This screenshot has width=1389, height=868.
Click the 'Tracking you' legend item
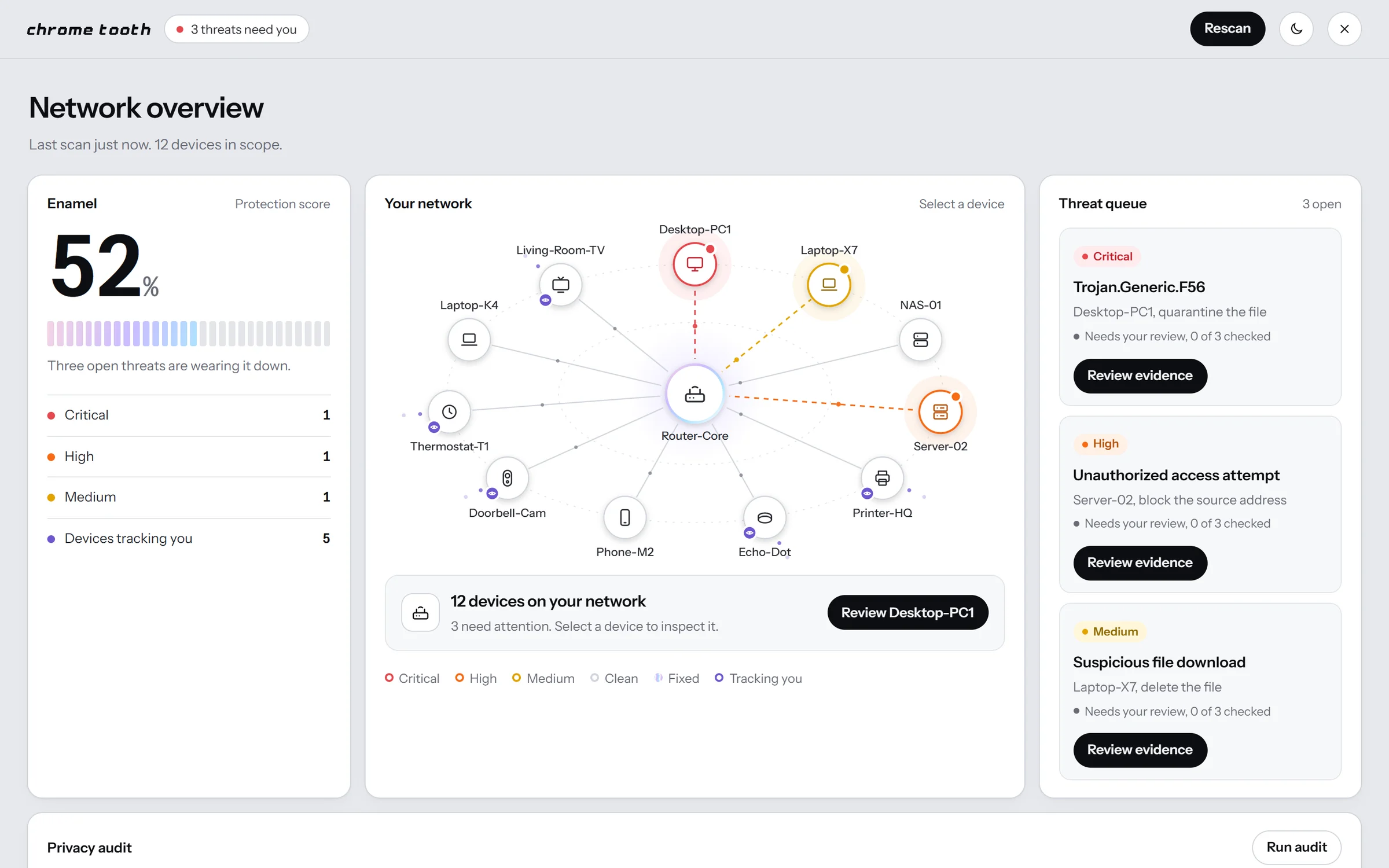(758, 678)
